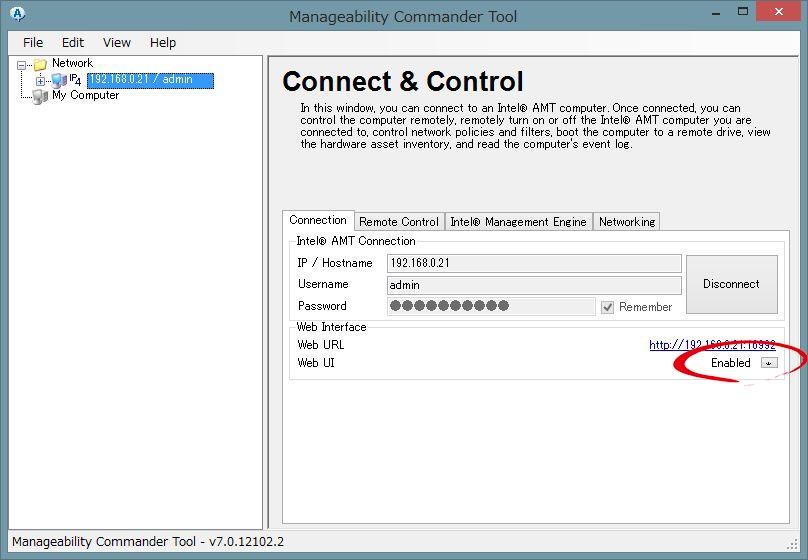Viewport: 808px width, 560px height.
Task: Click the Password field
Action: coord(491,306)
